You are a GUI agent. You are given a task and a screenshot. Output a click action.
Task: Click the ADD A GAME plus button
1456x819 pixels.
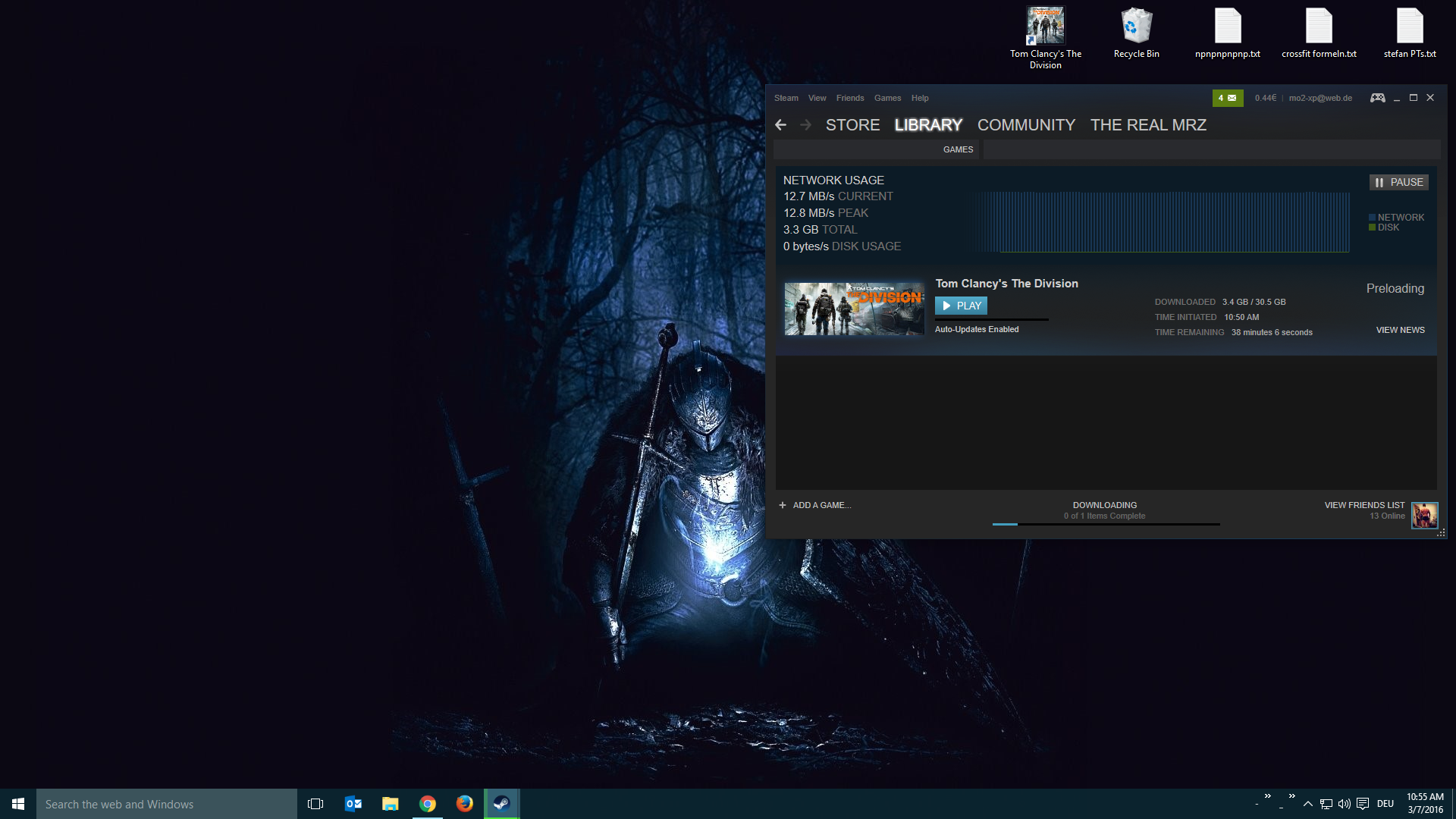pos(783,505)
